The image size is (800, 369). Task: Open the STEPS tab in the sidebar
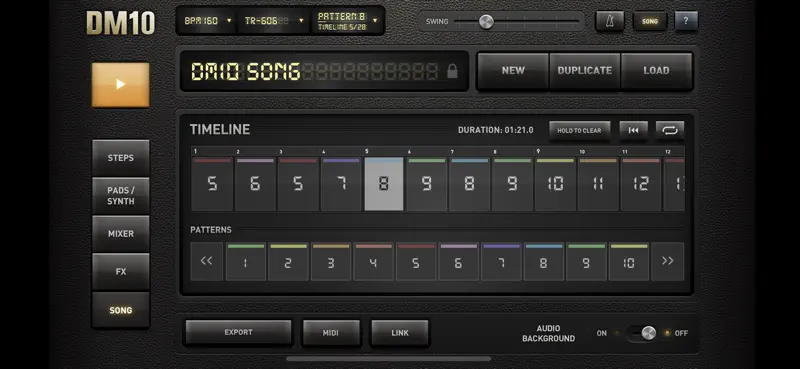(121, 158)
